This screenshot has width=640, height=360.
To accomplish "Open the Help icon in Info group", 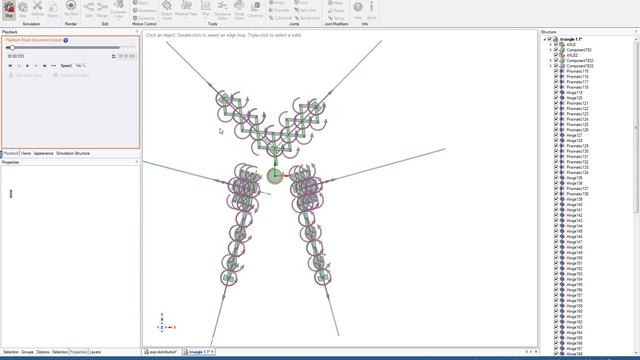I will point(358,10).
